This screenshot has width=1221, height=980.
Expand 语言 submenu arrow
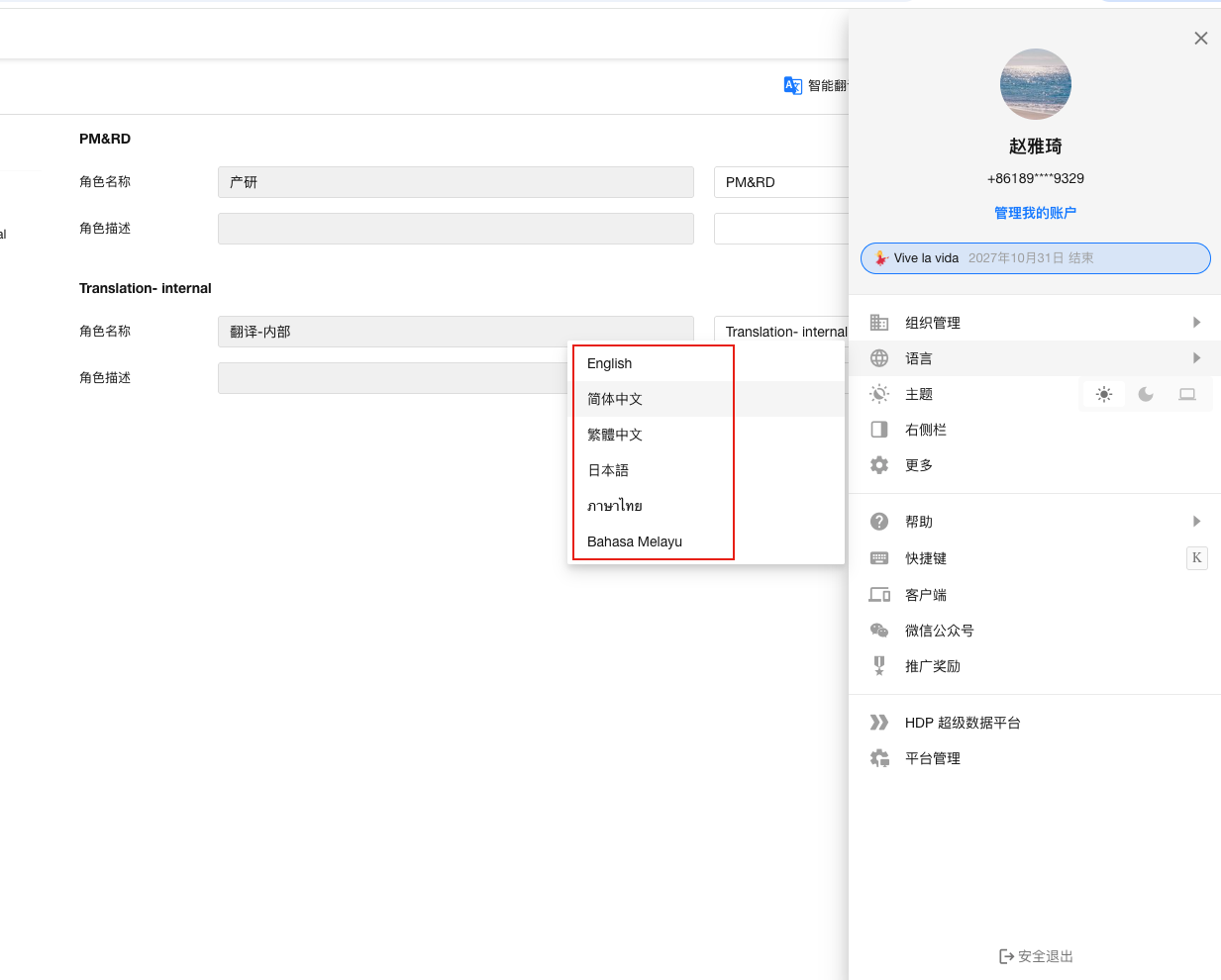click(1197, 358)
